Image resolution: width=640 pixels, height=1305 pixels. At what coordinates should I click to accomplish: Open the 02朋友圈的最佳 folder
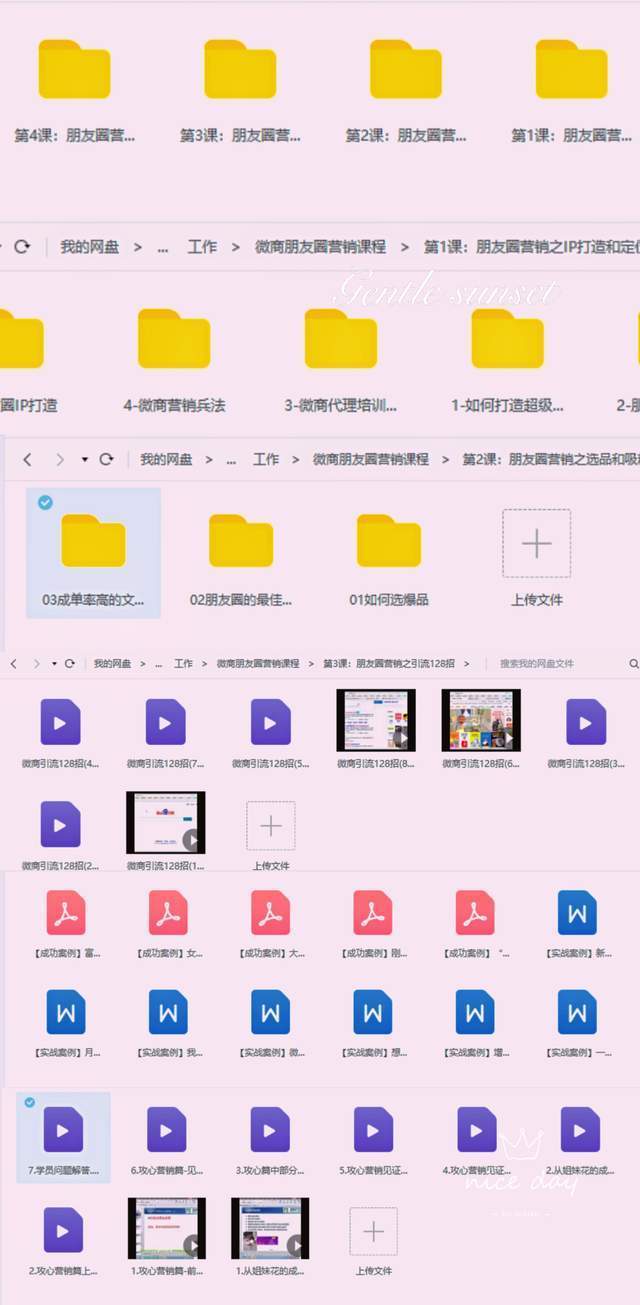click(x=241, y=541)
